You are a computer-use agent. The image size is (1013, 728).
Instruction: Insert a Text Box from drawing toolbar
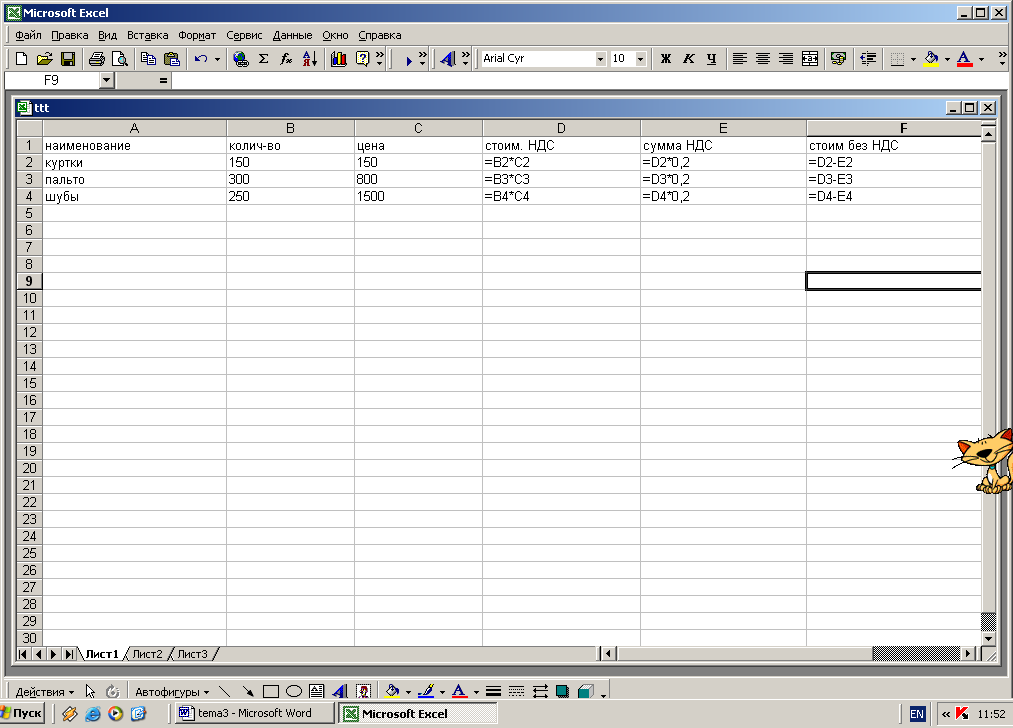[x=317, y=692]
